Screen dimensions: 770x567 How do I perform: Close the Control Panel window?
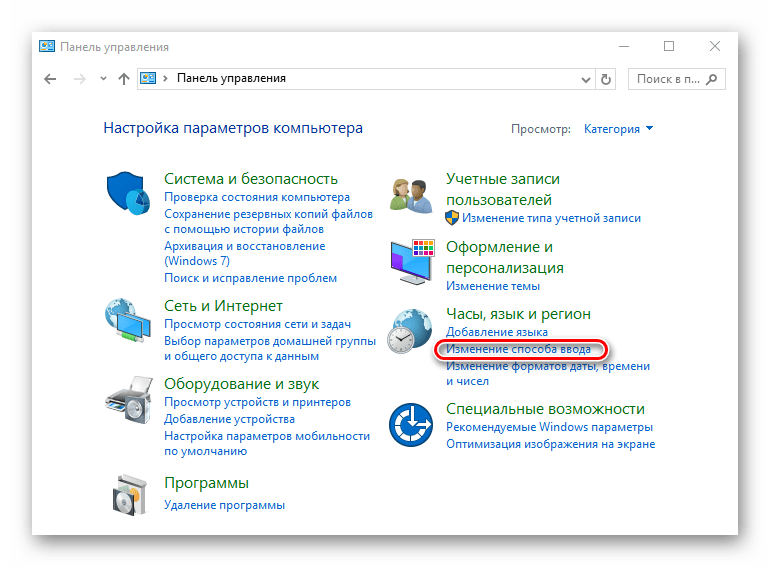click(715, 47)
